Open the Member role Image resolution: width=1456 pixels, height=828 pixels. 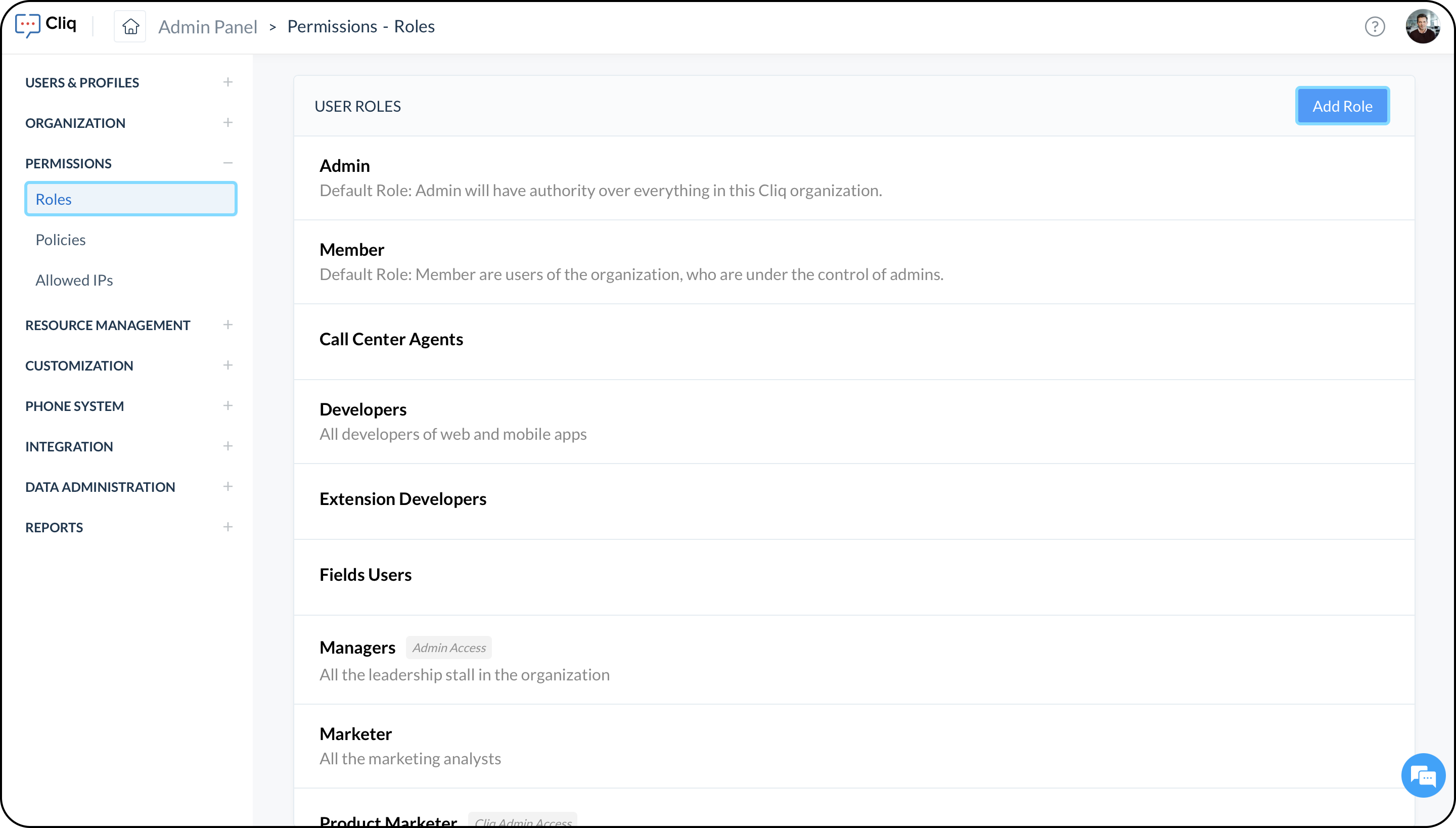click(x=854, y=262)
